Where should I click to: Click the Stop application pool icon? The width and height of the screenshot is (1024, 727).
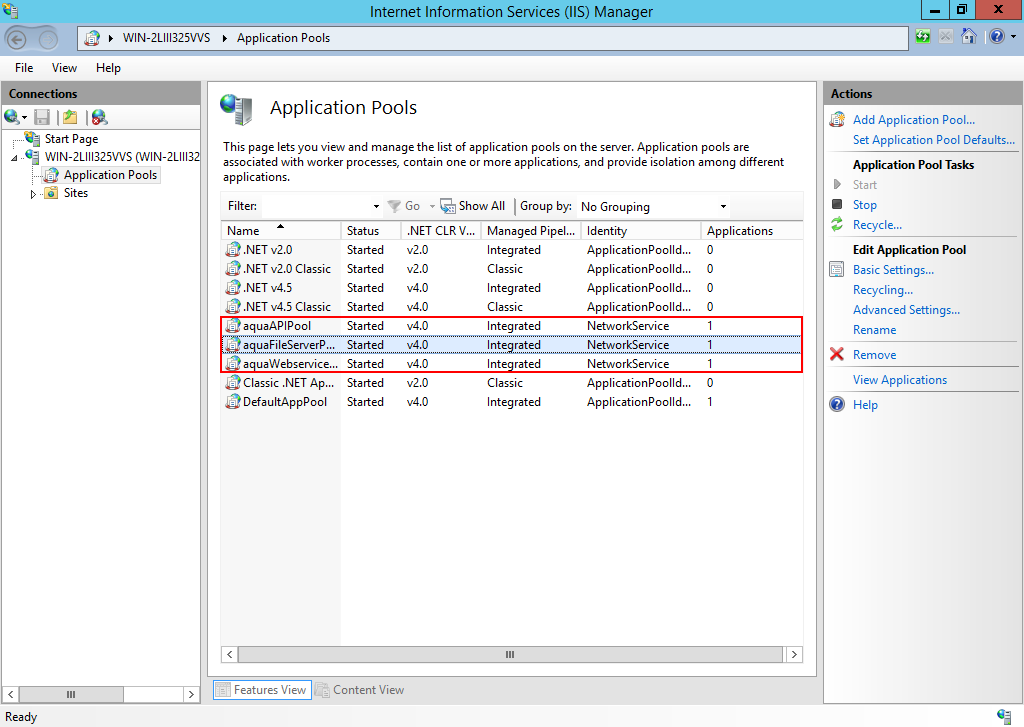click(837, 205)
